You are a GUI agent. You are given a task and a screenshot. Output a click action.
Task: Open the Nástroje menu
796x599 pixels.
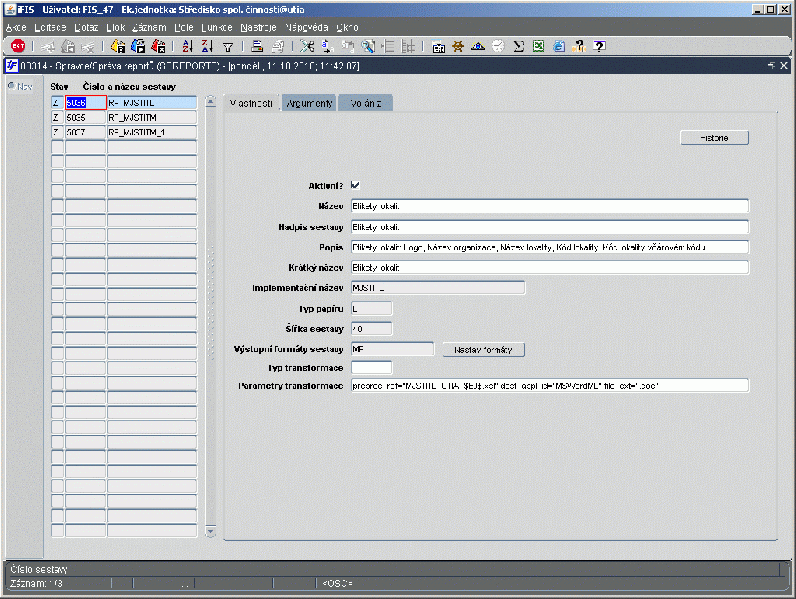tap(258, 27)
